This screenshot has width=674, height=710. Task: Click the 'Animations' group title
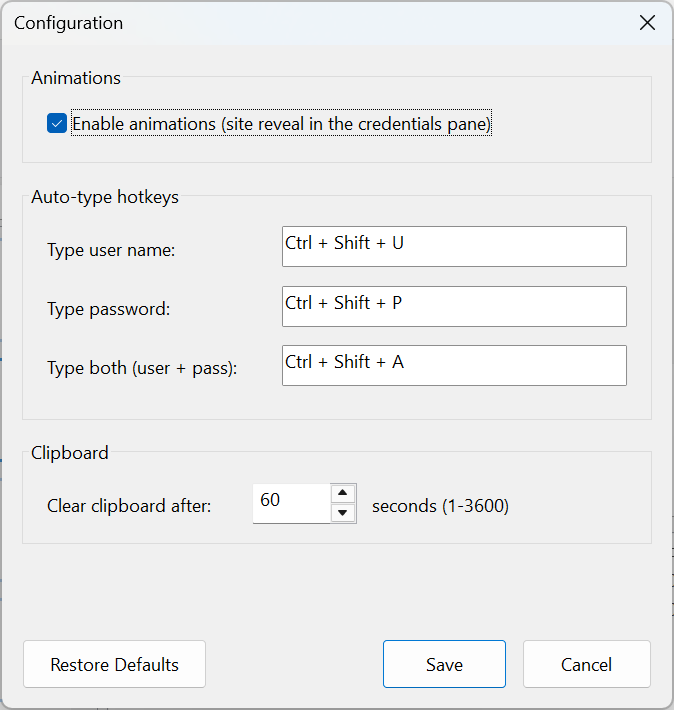coord(76,78)
